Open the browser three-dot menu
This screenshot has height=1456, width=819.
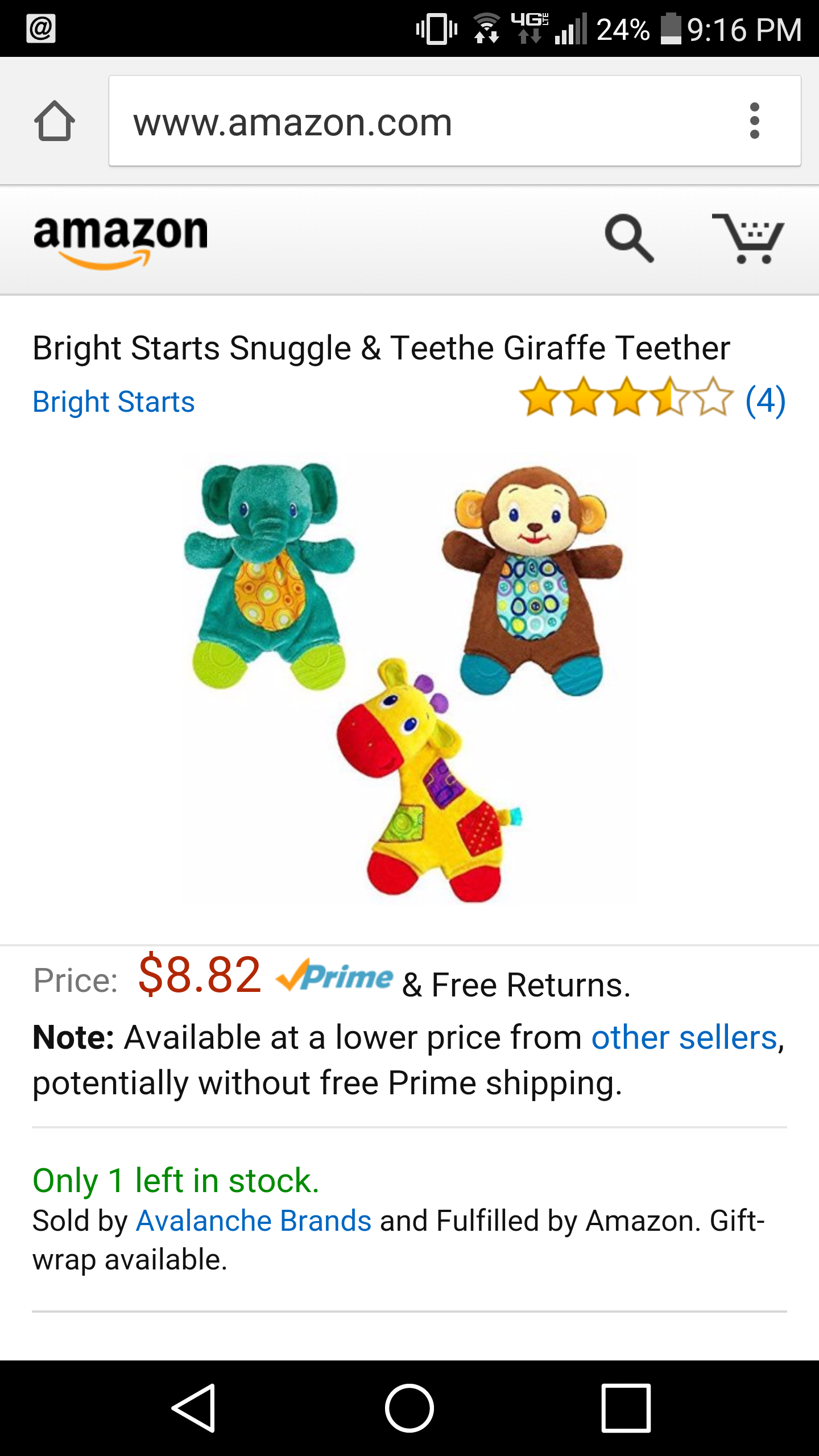pos(754,121)
